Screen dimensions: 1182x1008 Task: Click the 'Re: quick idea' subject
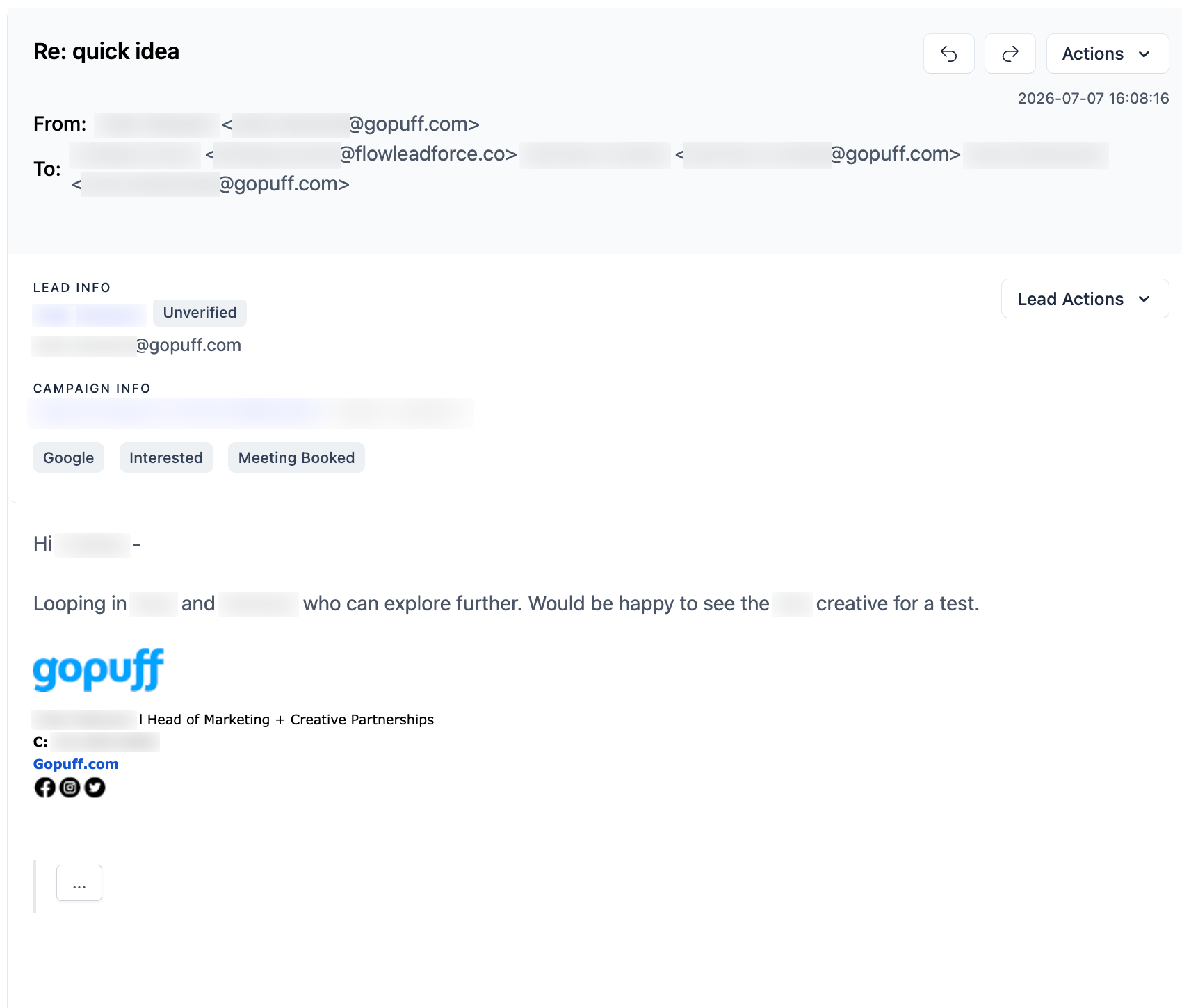click(106, 51)
